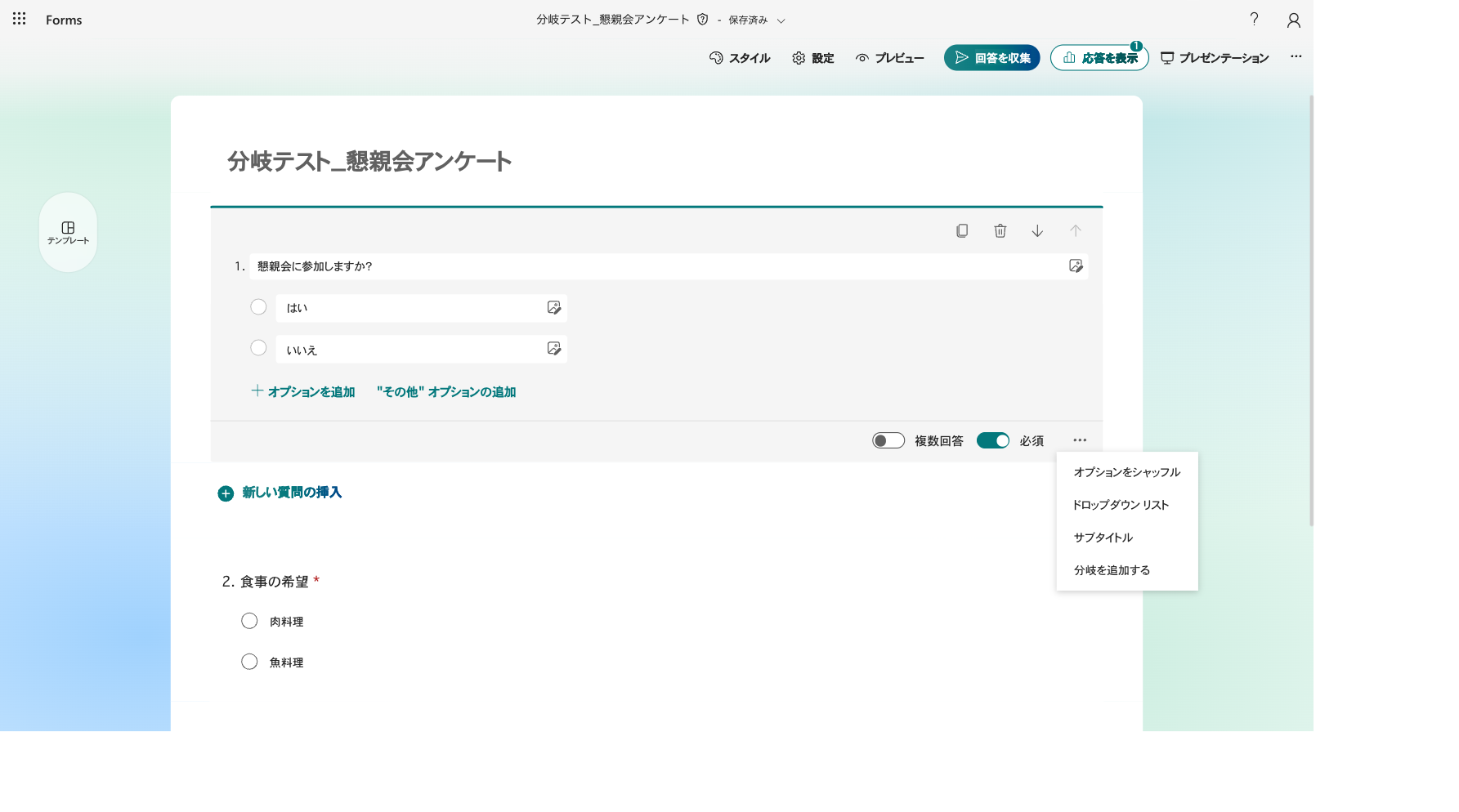Image resolution: width=1459 pixels, height=812 pixels.
Task: Expand the saved status chevron
Action: click(781, 20)
